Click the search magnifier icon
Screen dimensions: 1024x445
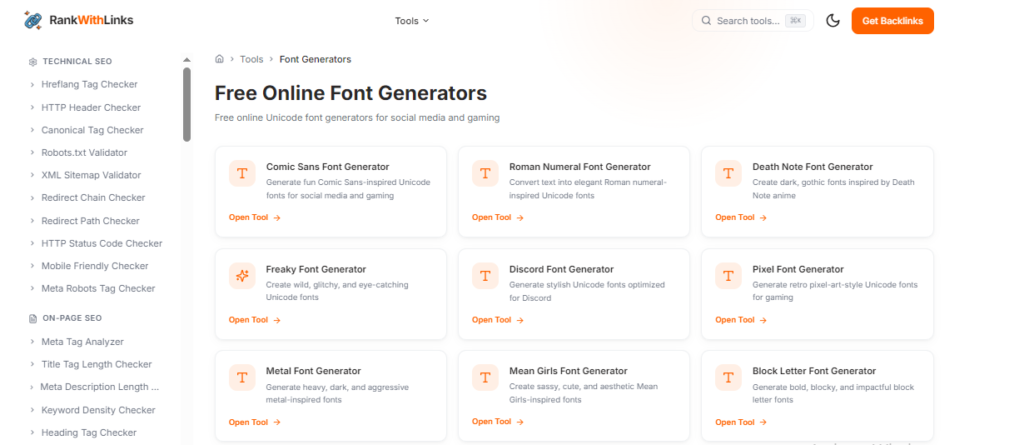click(706, 21)
